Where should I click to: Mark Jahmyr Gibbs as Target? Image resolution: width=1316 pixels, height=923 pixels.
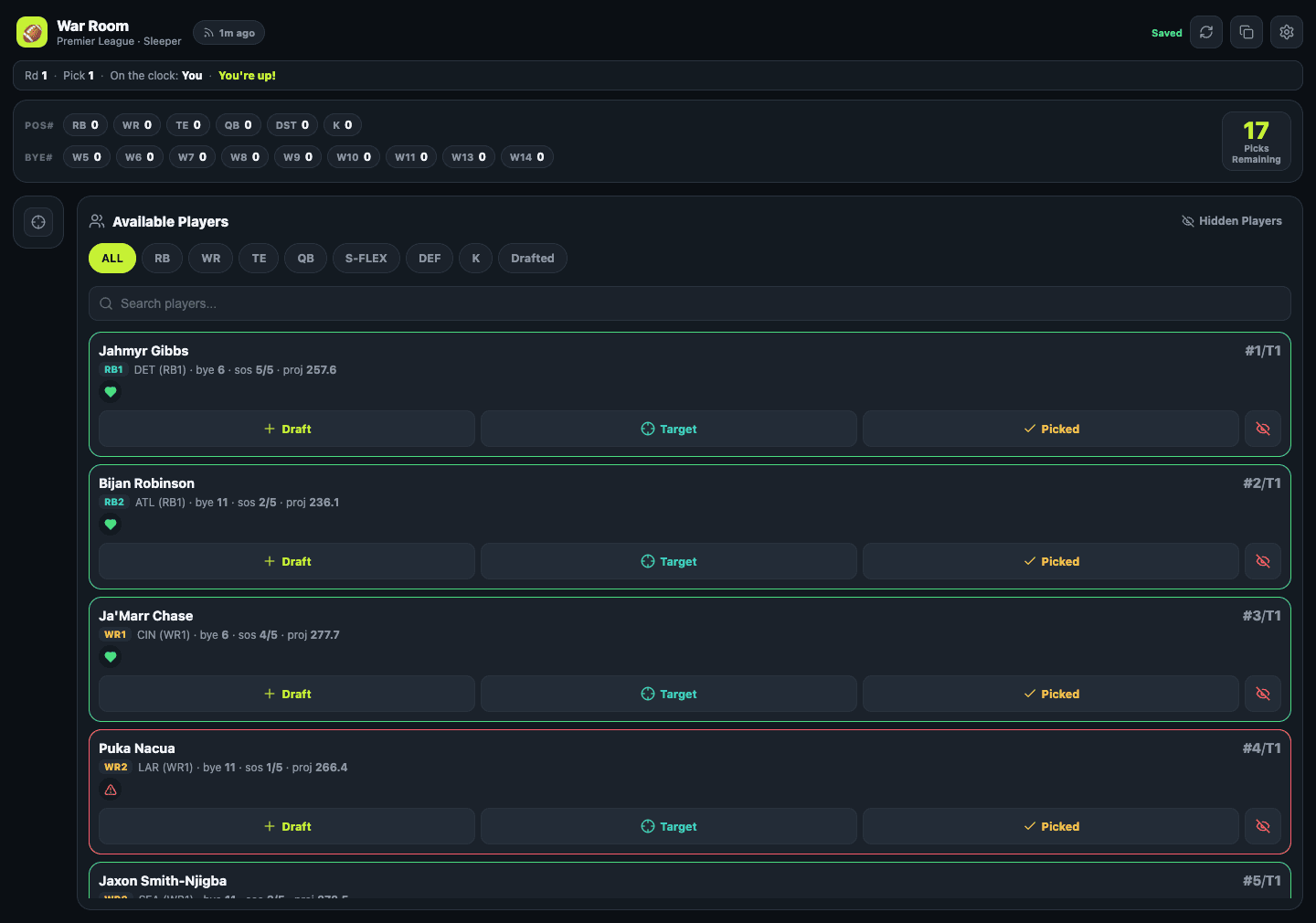(x=669, y=429)
